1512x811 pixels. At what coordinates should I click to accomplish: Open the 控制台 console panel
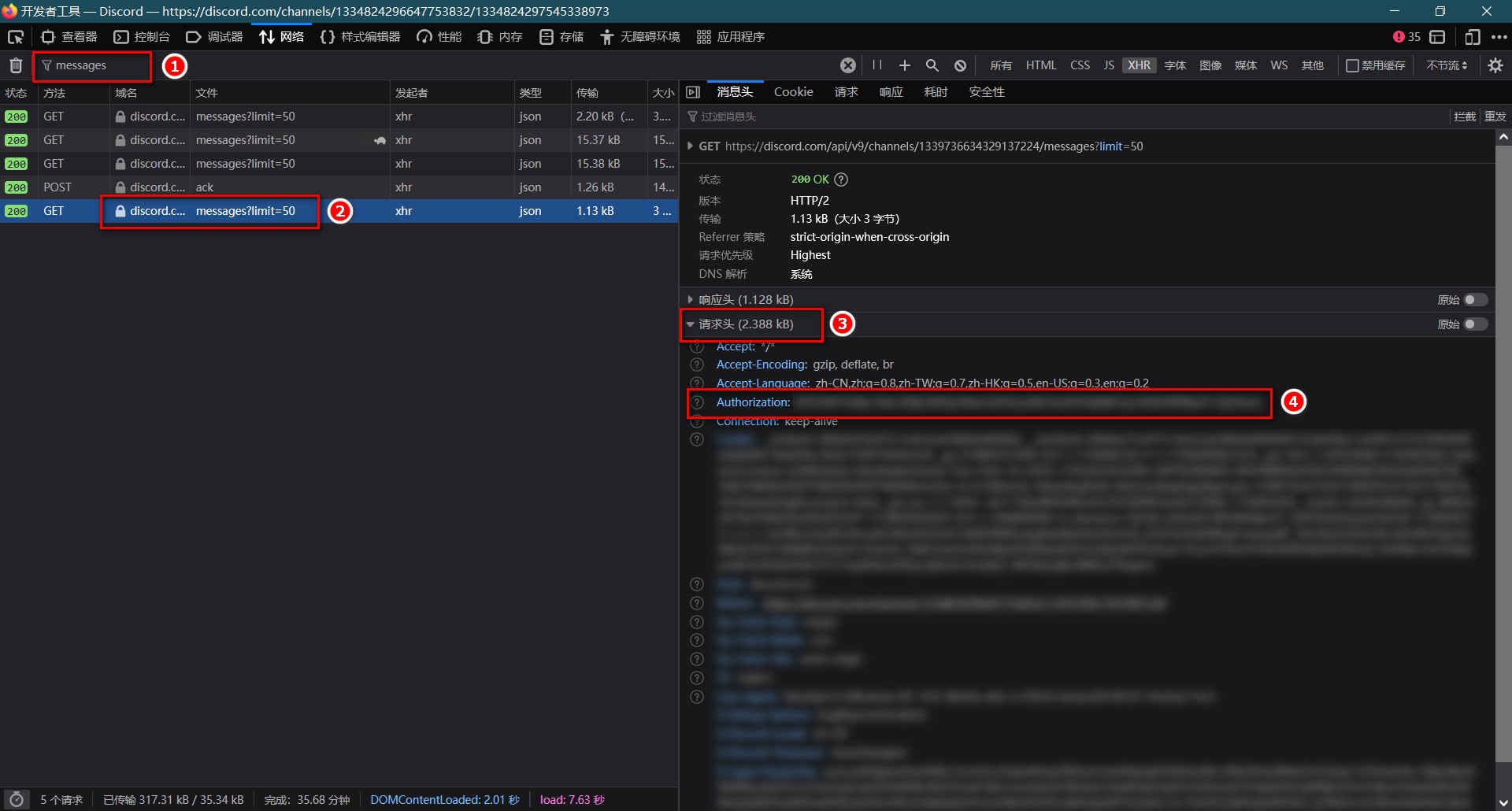[x=143, y=37]
